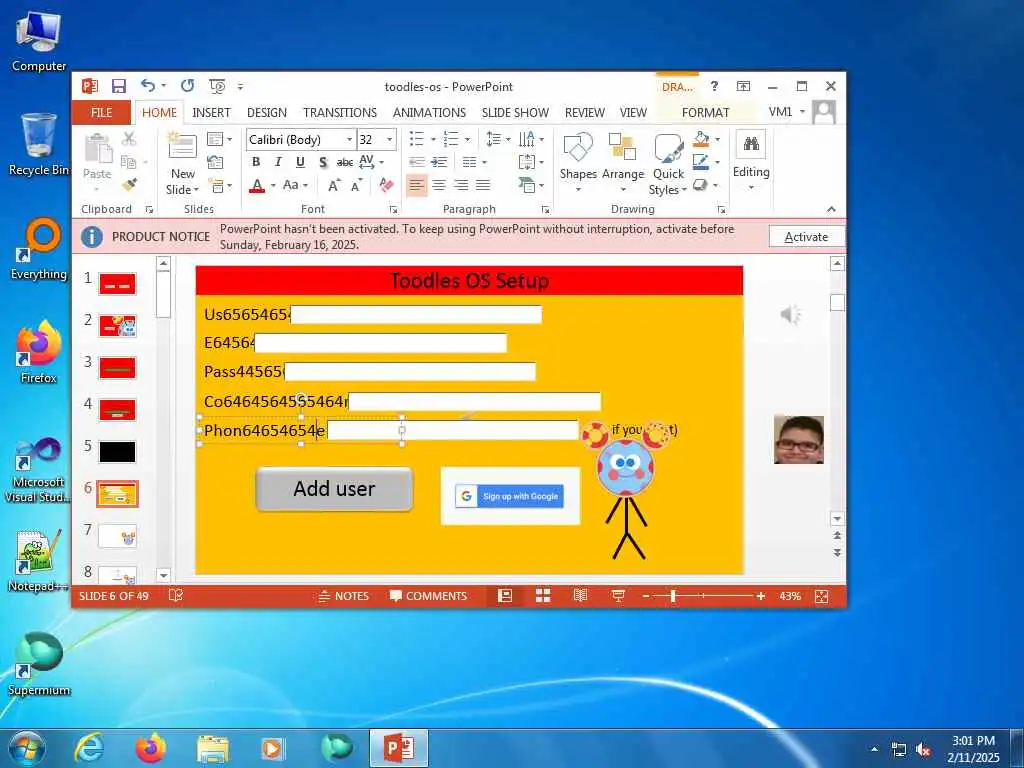Screen dimensions: 1024x768
Task: Toggle Underline formatting
Action: tap(300, 162)
